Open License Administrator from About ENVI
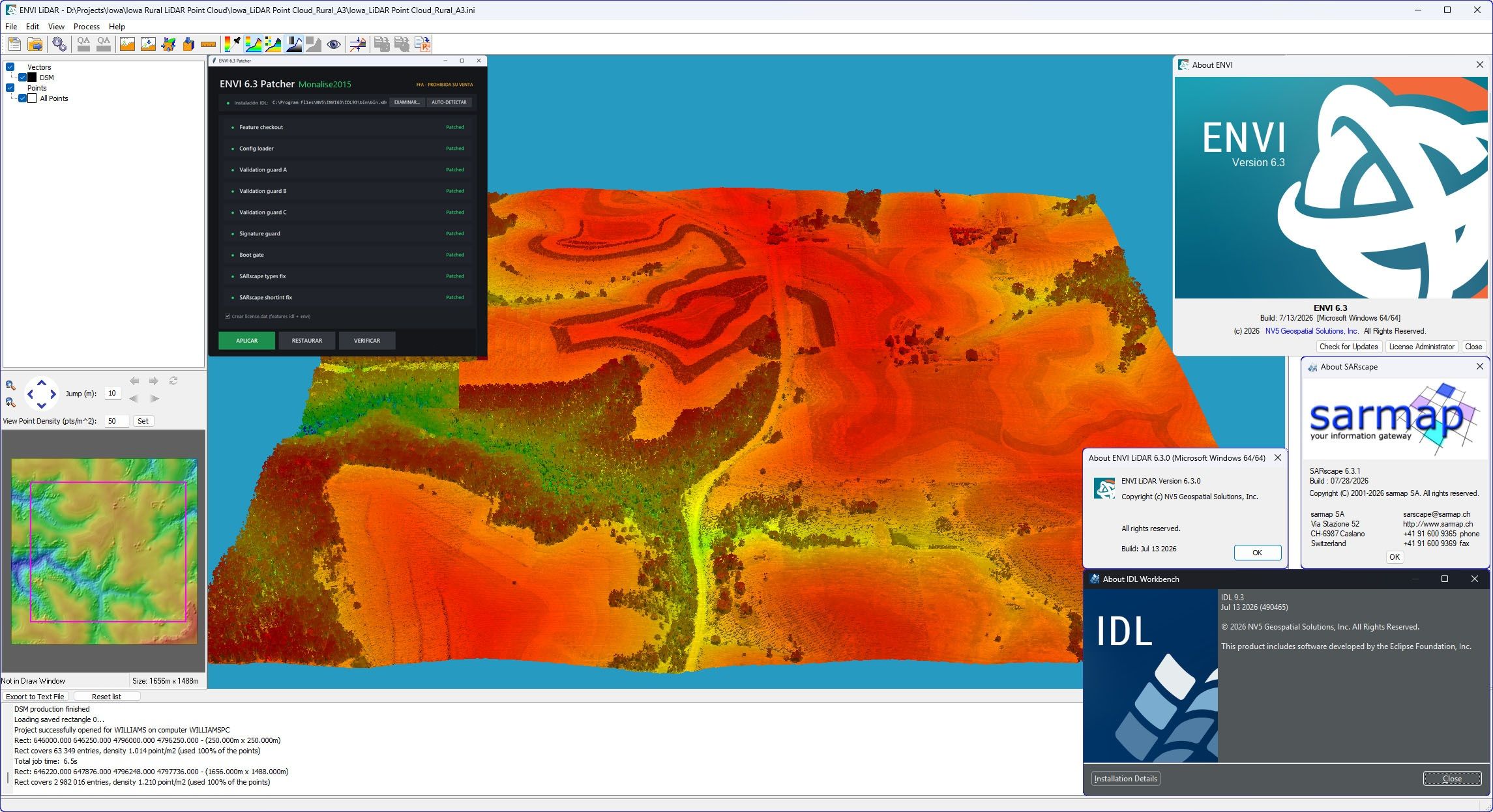Image resolution: width=1493 pixels, height=812 pixels. point(1421,347)
